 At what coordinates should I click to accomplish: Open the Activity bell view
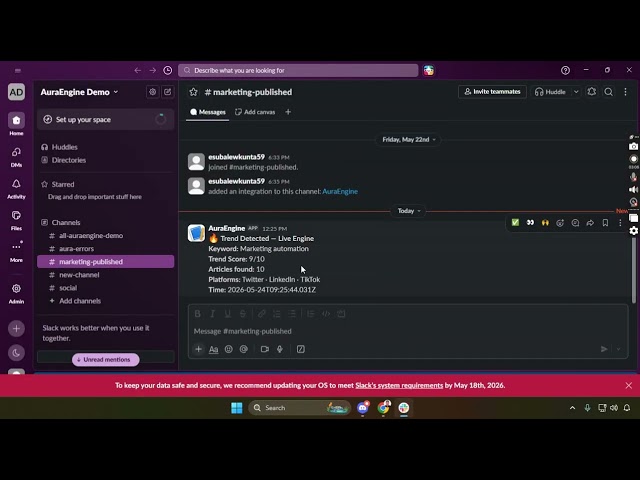(x=16, y=188)
